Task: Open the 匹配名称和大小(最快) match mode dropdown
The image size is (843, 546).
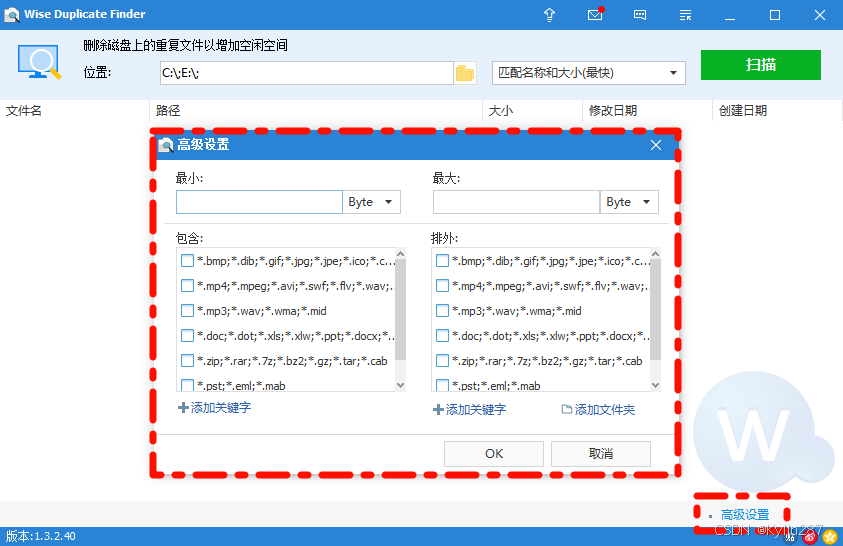Action: pos(589,73)
